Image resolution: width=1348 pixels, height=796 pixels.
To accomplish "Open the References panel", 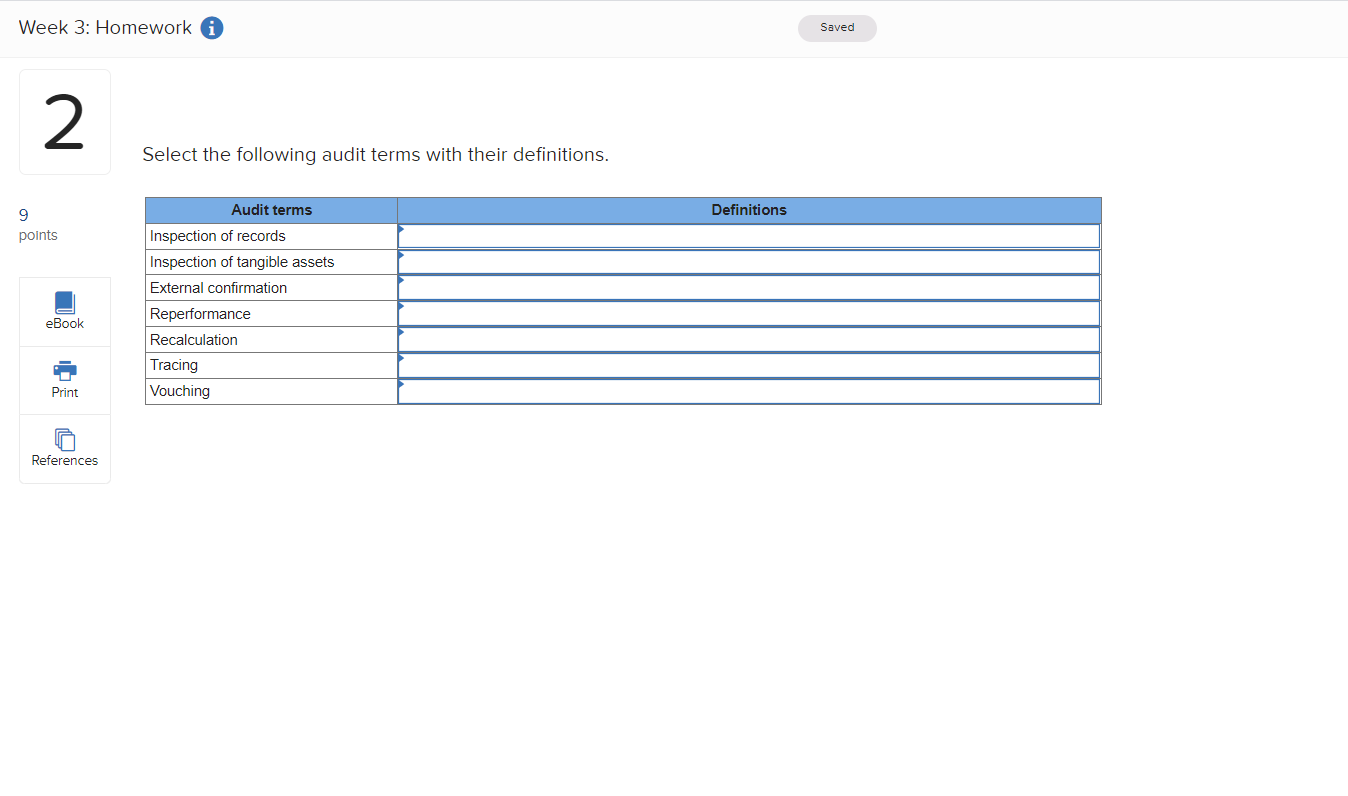I will click(x=64, y=447).
